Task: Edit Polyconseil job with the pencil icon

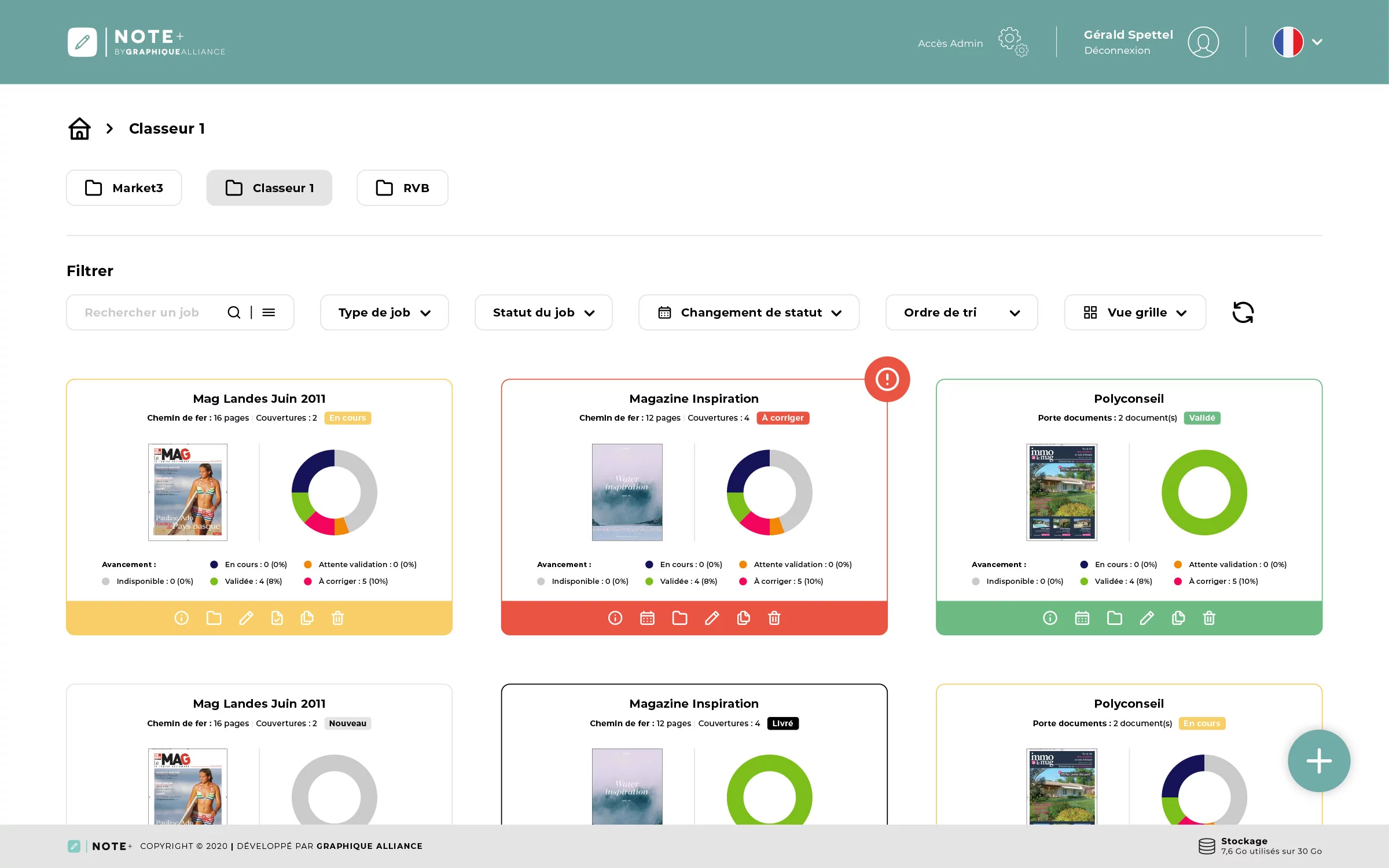Action: [1146, 618]
